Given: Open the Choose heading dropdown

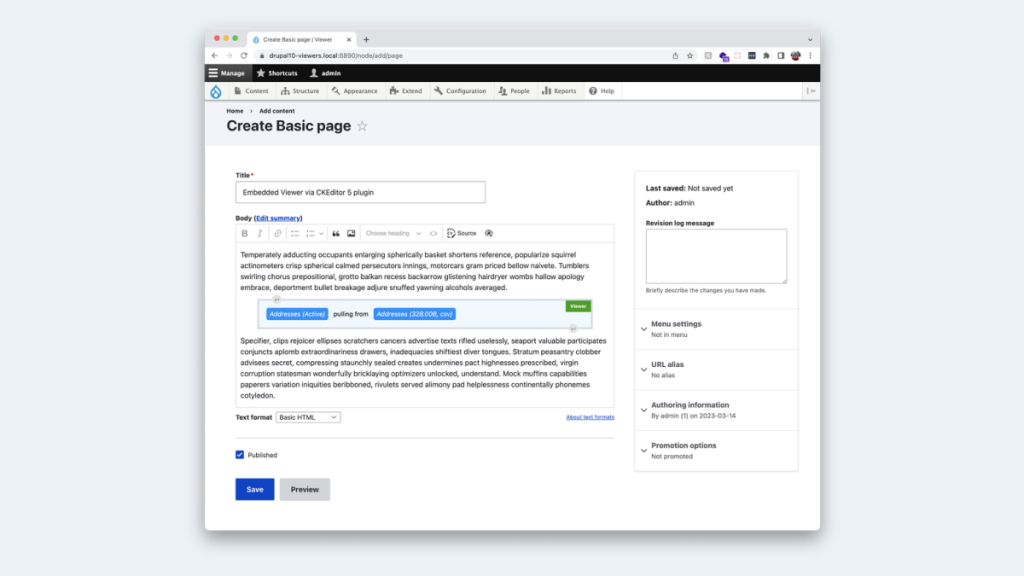Looking at the screenshot, I should [x=392, y=233].
